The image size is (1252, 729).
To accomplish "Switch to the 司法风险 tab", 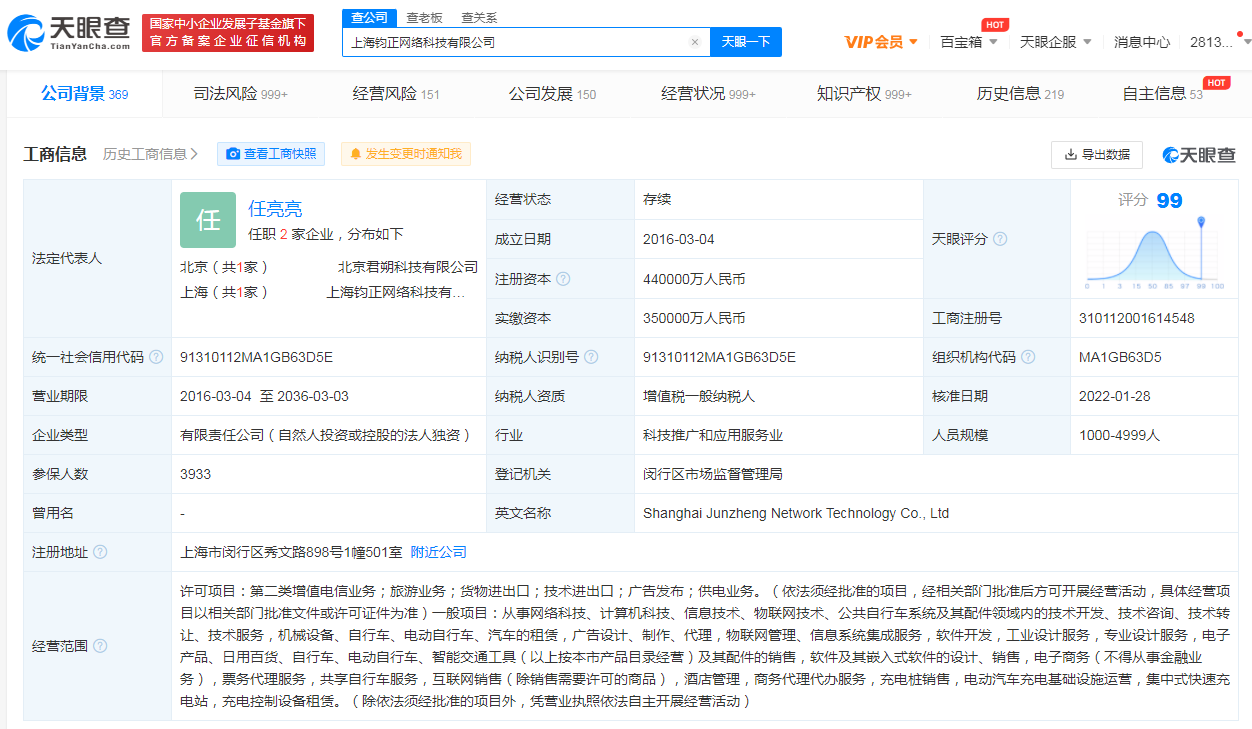I will [x=240, y=94].
